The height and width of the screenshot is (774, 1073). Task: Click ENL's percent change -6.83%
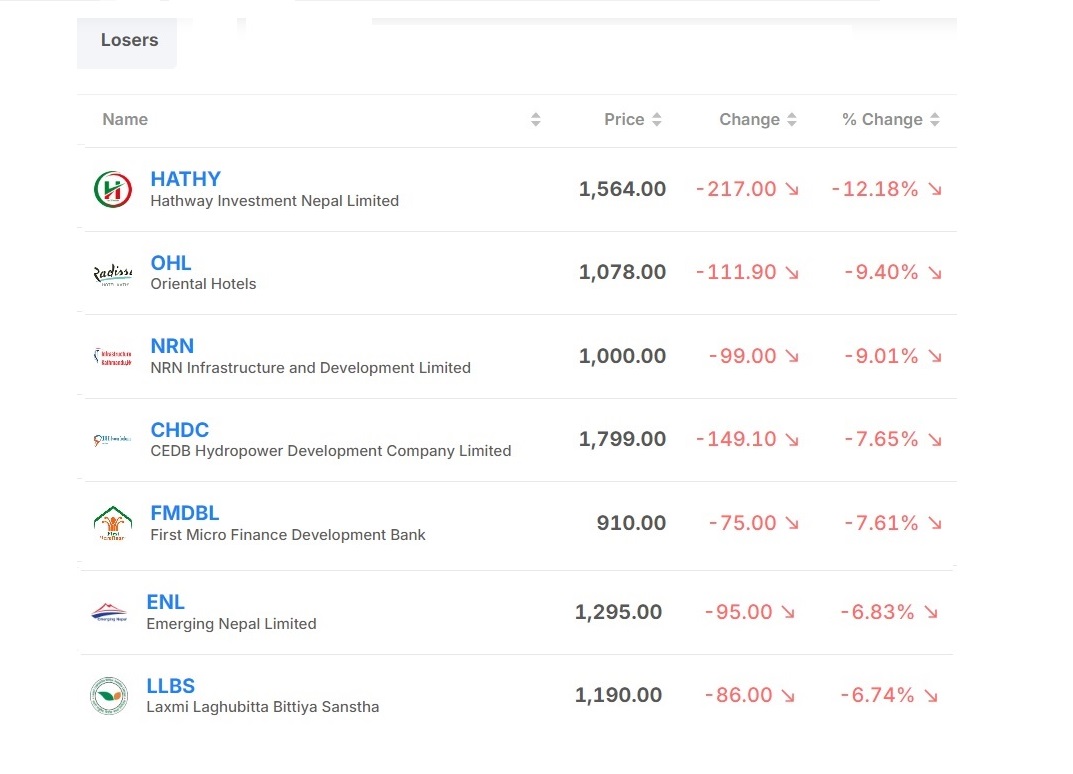coord(877,612)
